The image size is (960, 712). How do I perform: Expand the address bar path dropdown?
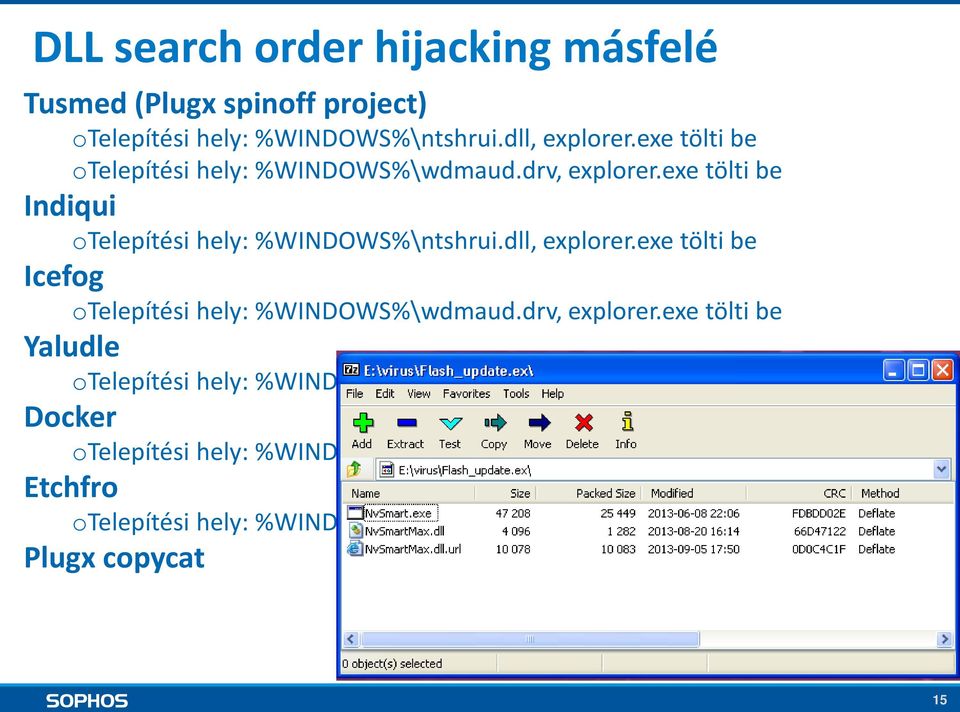point(941,470)
